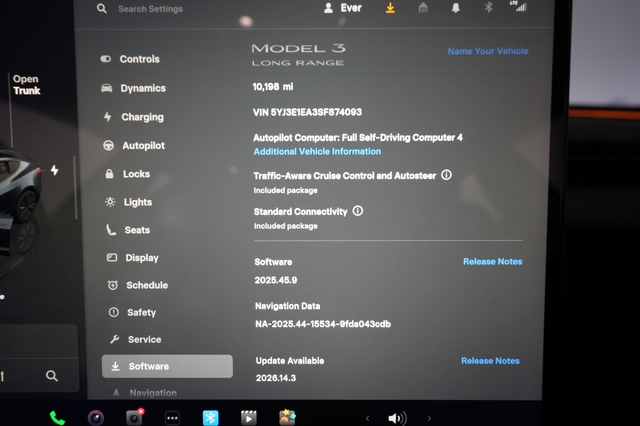Open the Theater clapperboard app in the dock
640x426 pixels.
coord(249,418)
